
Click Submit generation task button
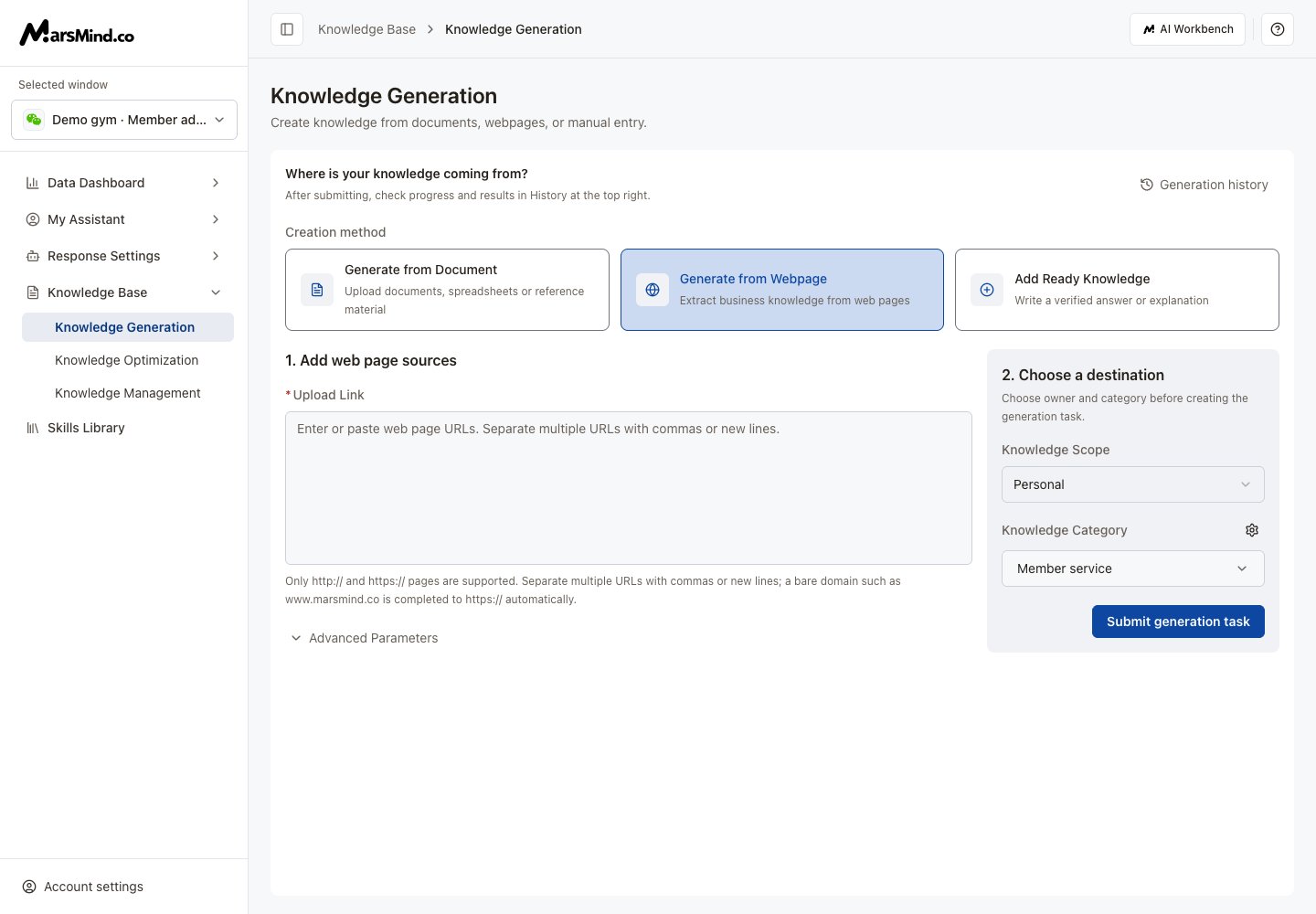click(1178, 622)
